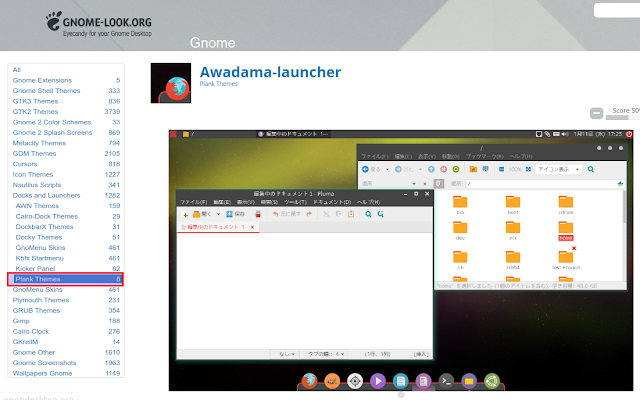Click the home folder icon in file manager toolbar
The image size is (640, 400).
point(473,169)
